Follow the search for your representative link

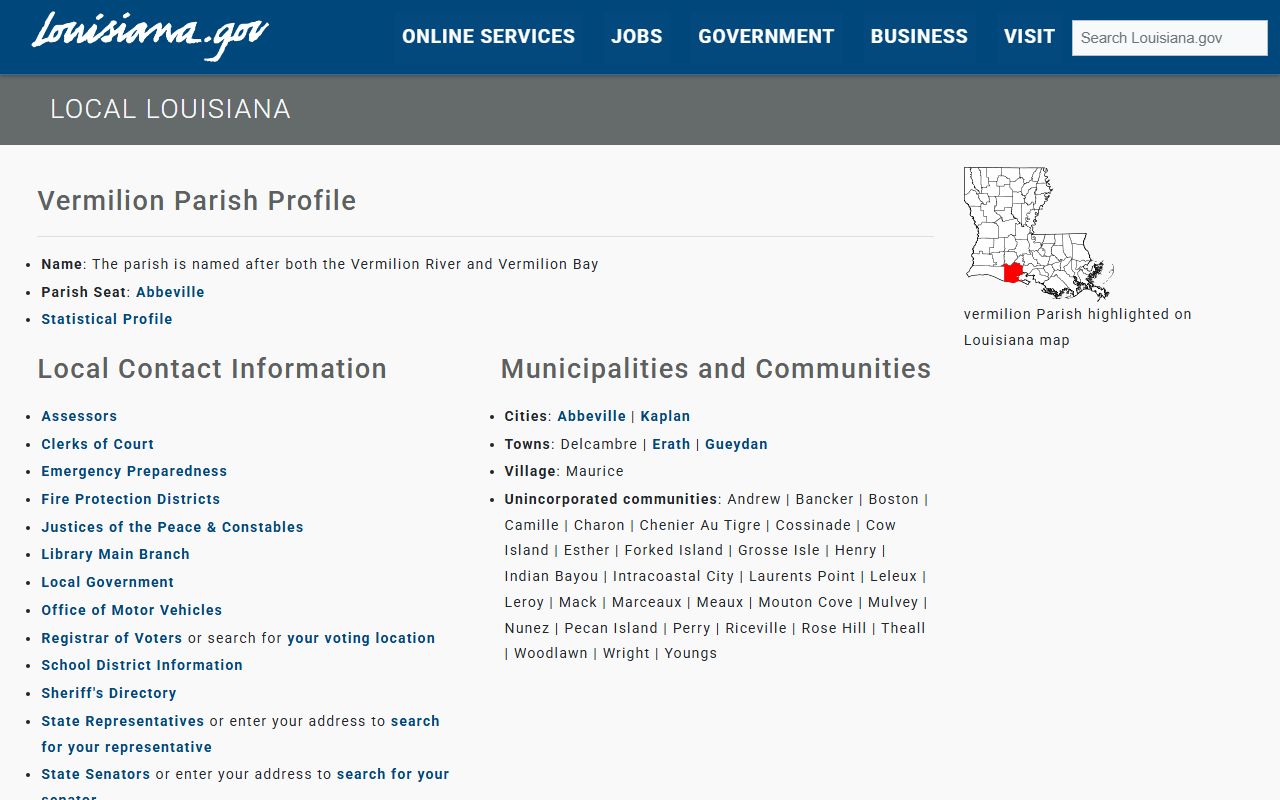(x=240, y=734)
